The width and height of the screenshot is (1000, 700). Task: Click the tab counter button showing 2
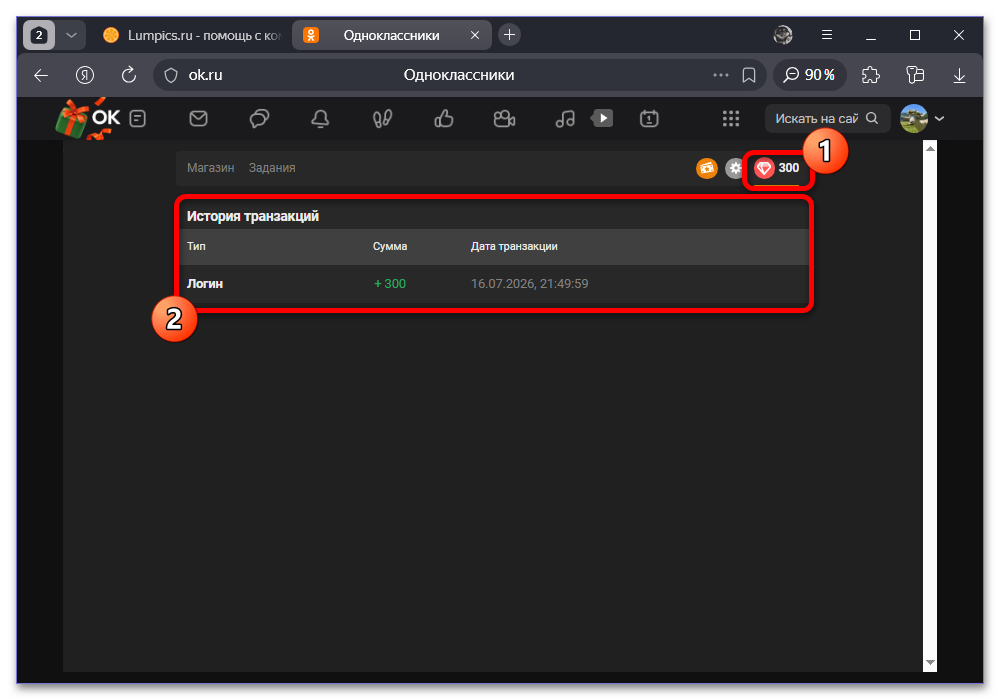39,35
